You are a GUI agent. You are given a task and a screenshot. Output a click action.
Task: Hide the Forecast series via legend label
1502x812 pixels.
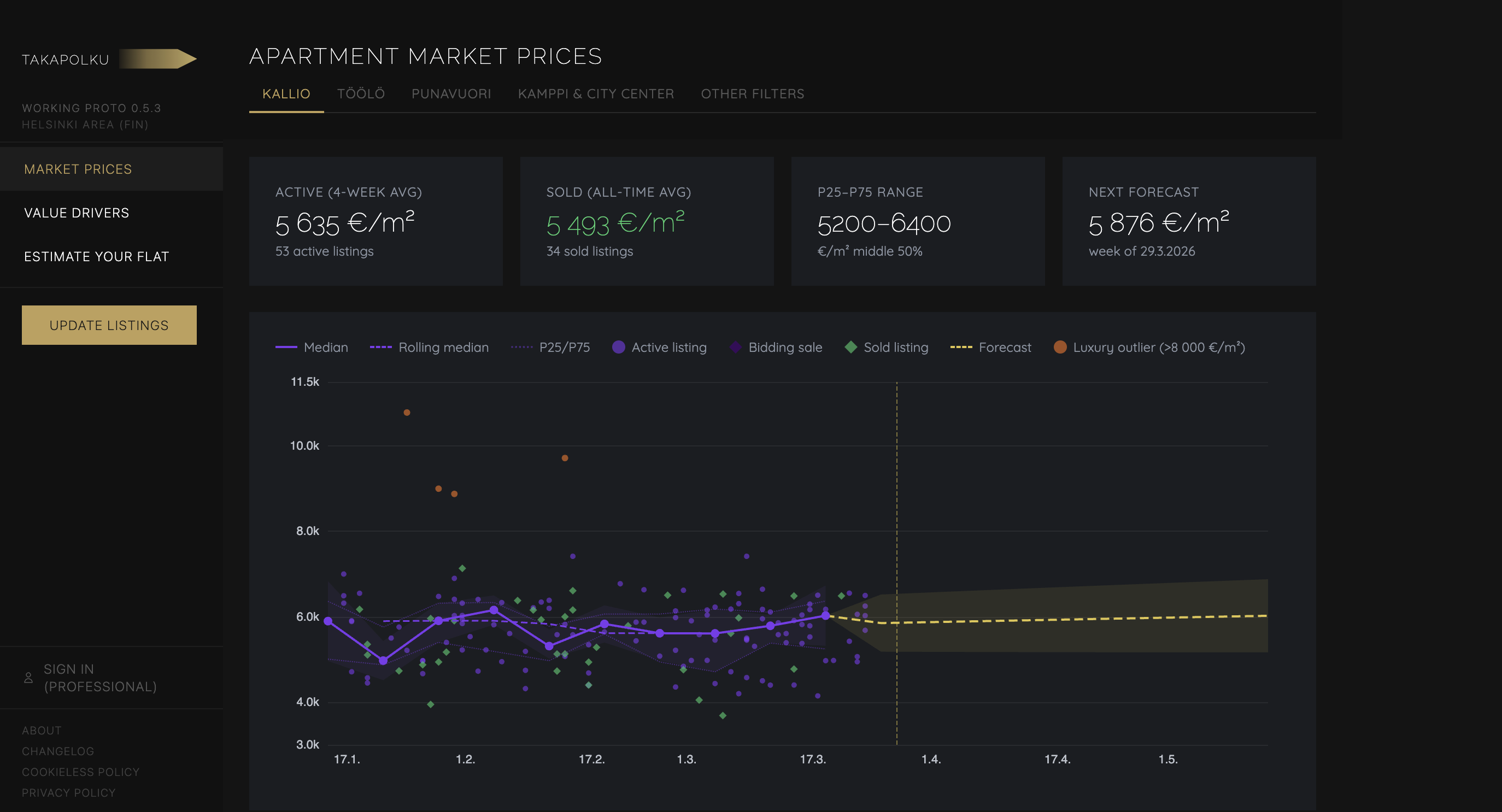[x=1005, y=348]
